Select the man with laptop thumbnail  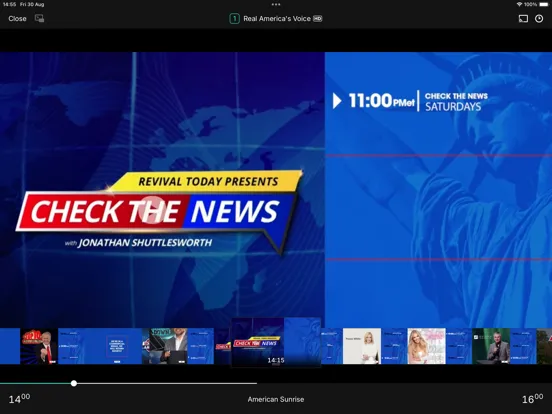165,346
